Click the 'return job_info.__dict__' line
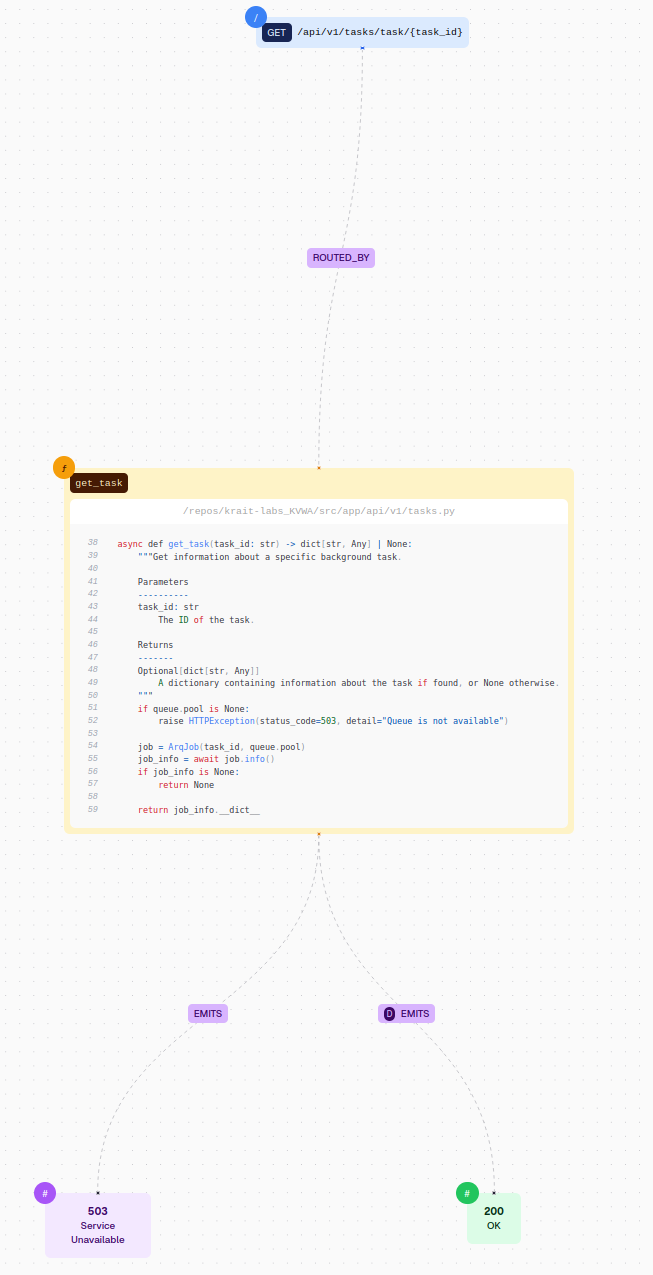 coord(199,810)
